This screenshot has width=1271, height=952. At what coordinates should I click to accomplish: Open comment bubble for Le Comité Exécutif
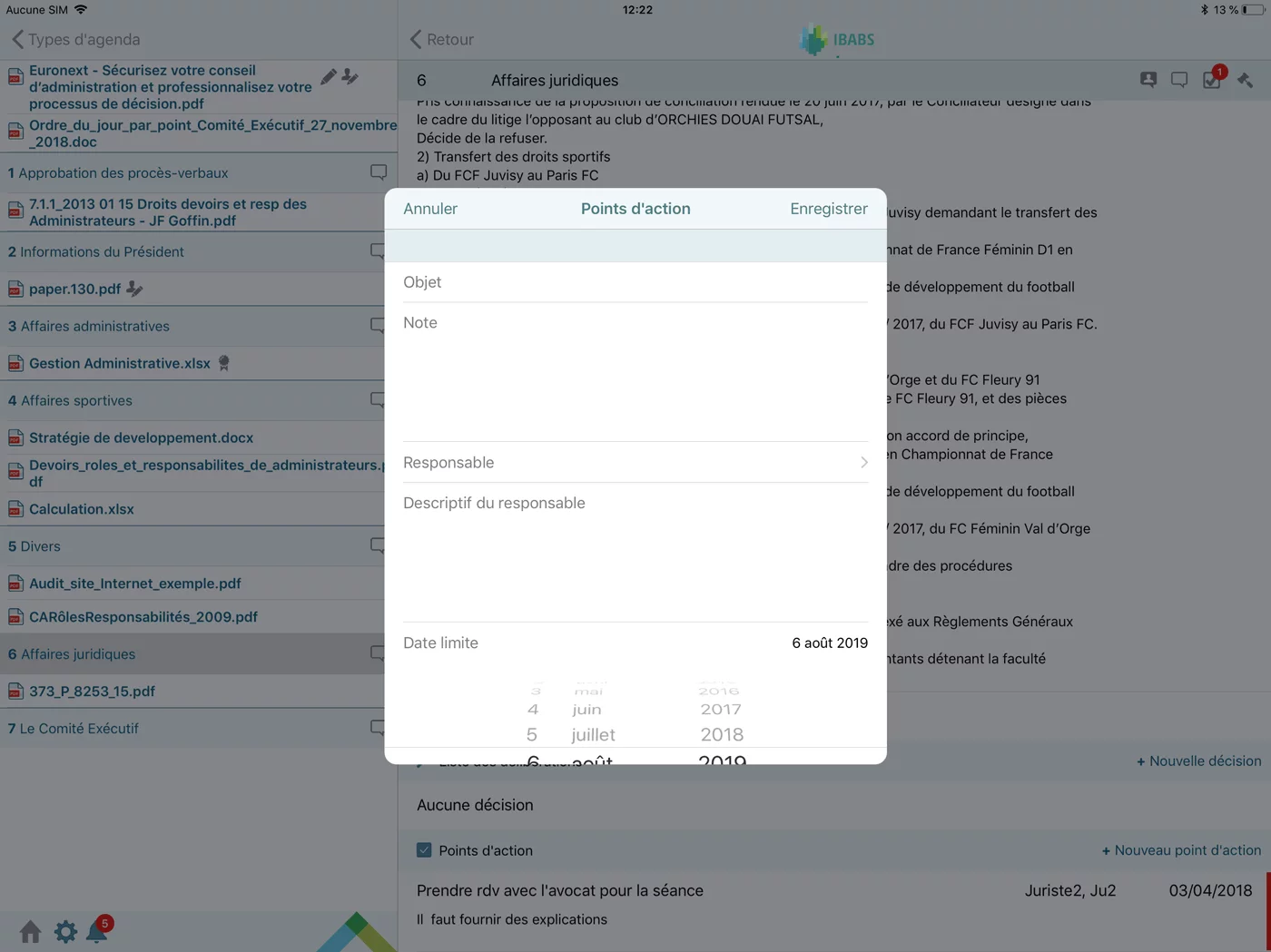378,728
